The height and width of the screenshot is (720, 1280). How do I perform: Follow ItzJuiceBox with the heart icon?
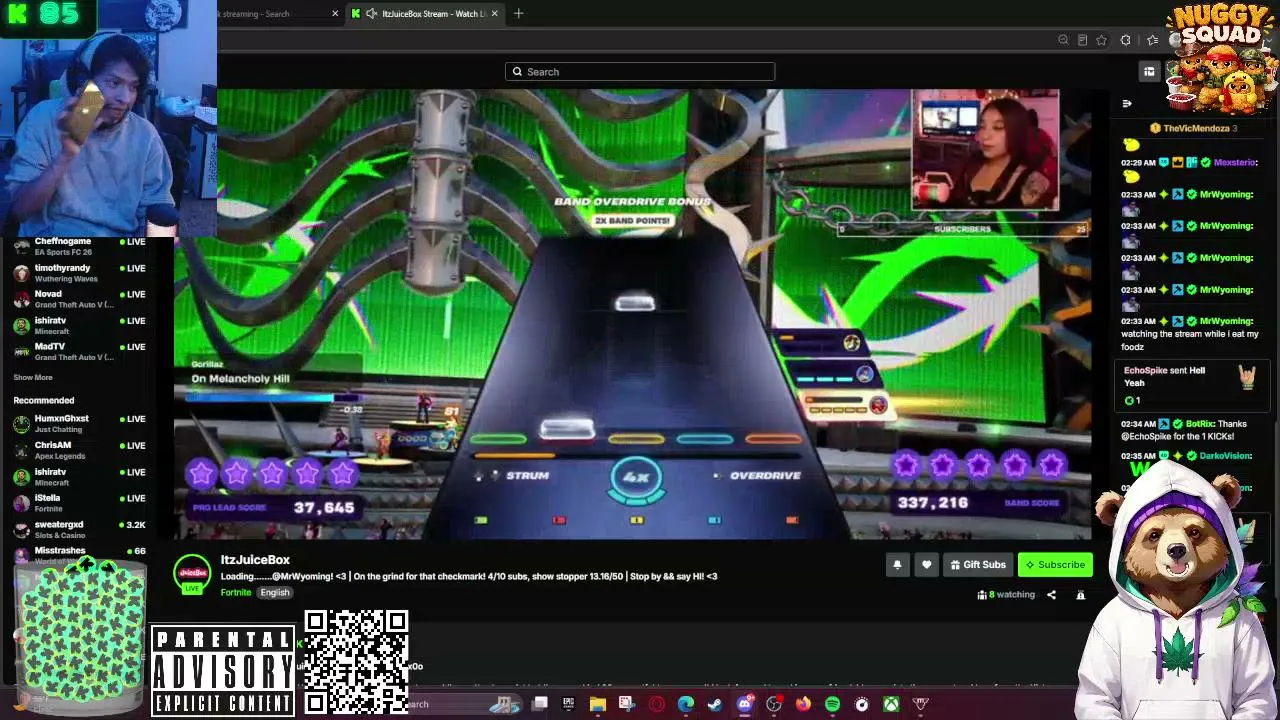pyautogui.click(x=927, y=565)
